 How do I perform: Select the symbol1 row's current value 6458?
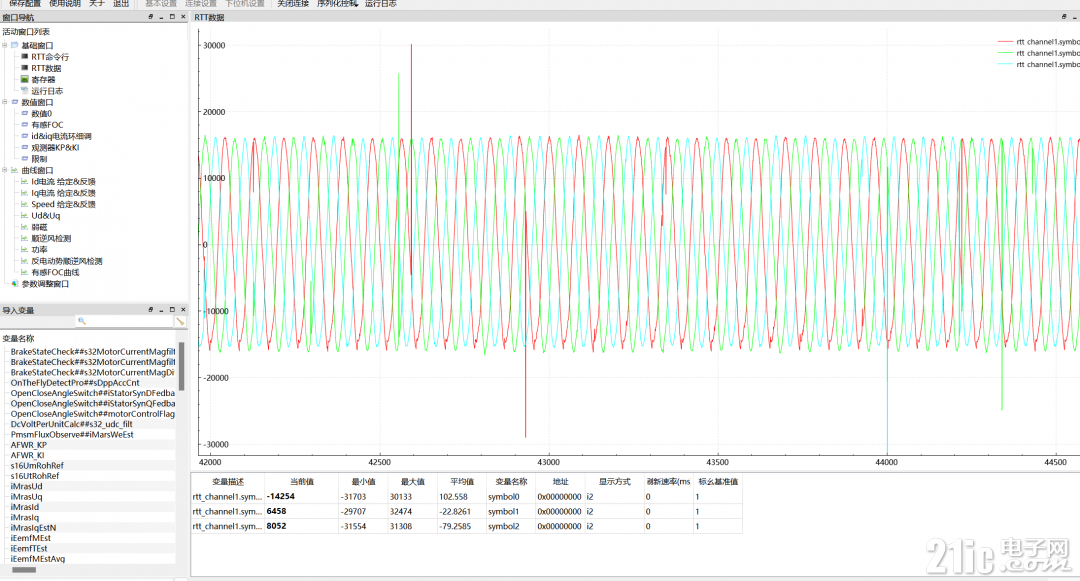(x=302, y=511)
